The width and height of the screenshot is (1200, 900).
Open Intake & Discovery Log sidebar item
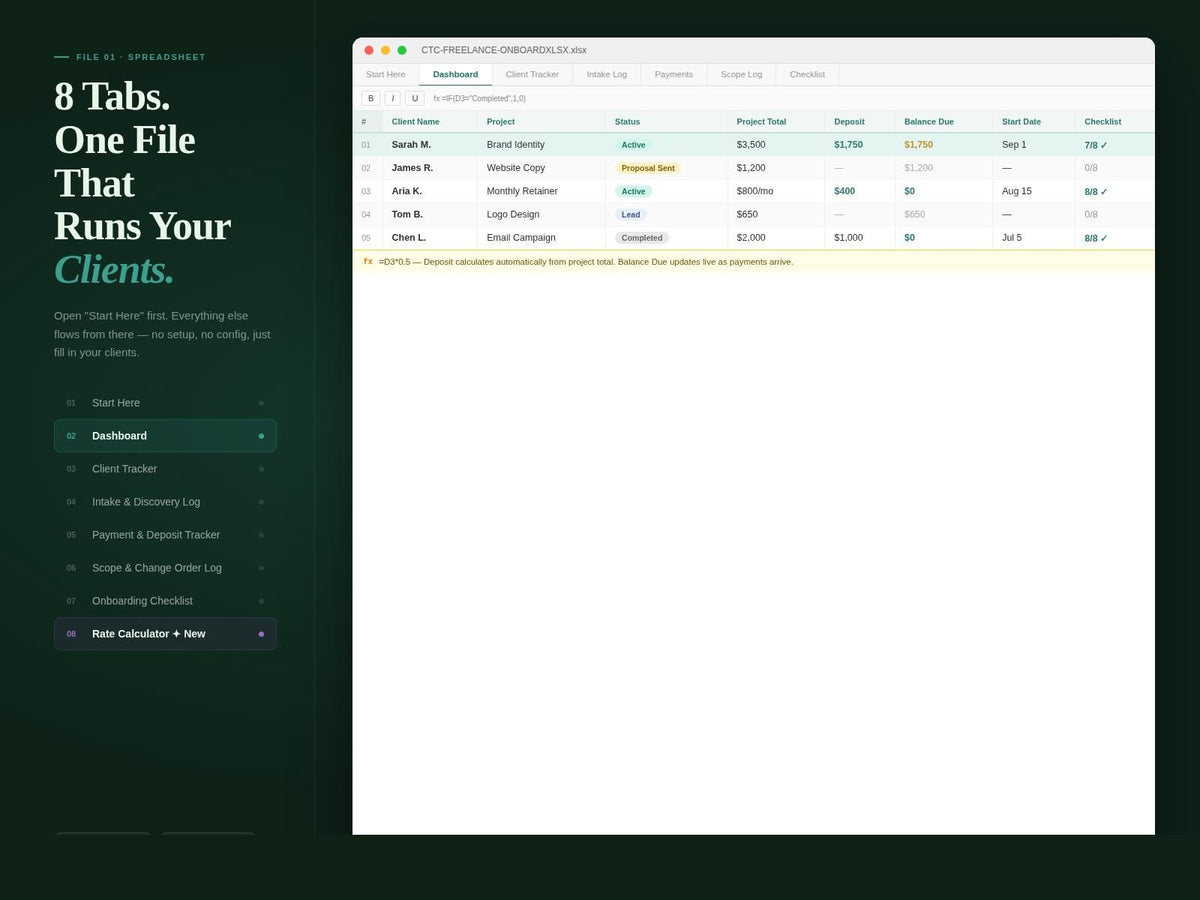point(165,502)
